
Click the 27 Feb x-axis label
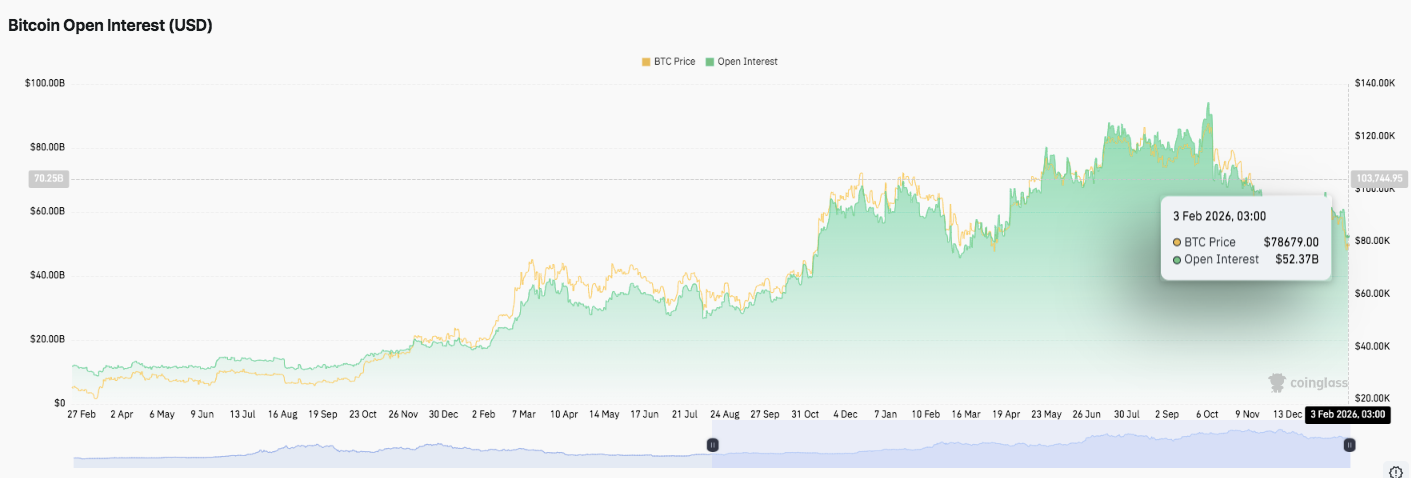coord(81,413)
